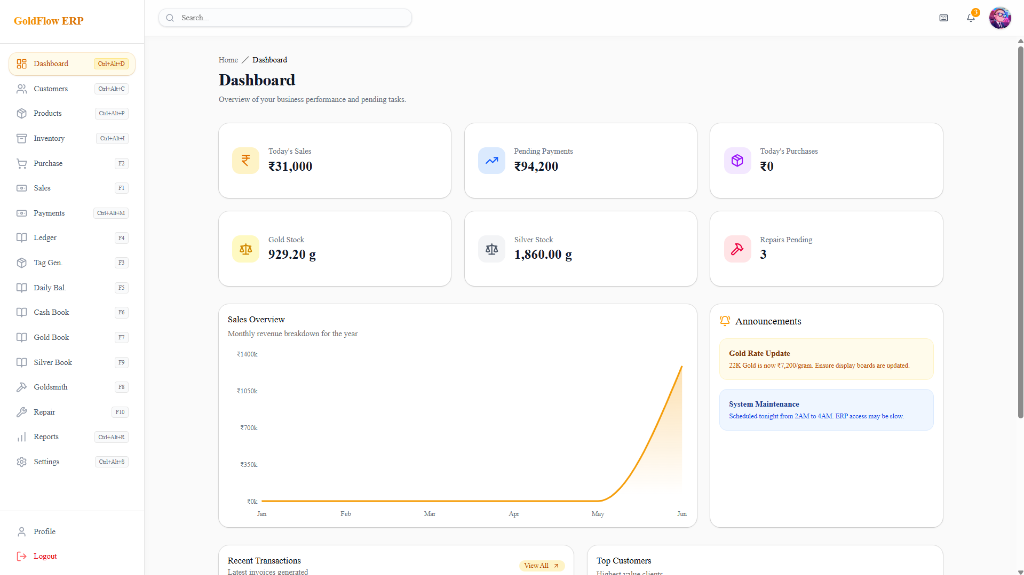The width and height of the screenshot is (1024, 575).
Task: Open Reports from the sidebar
Action: point(72,436)
